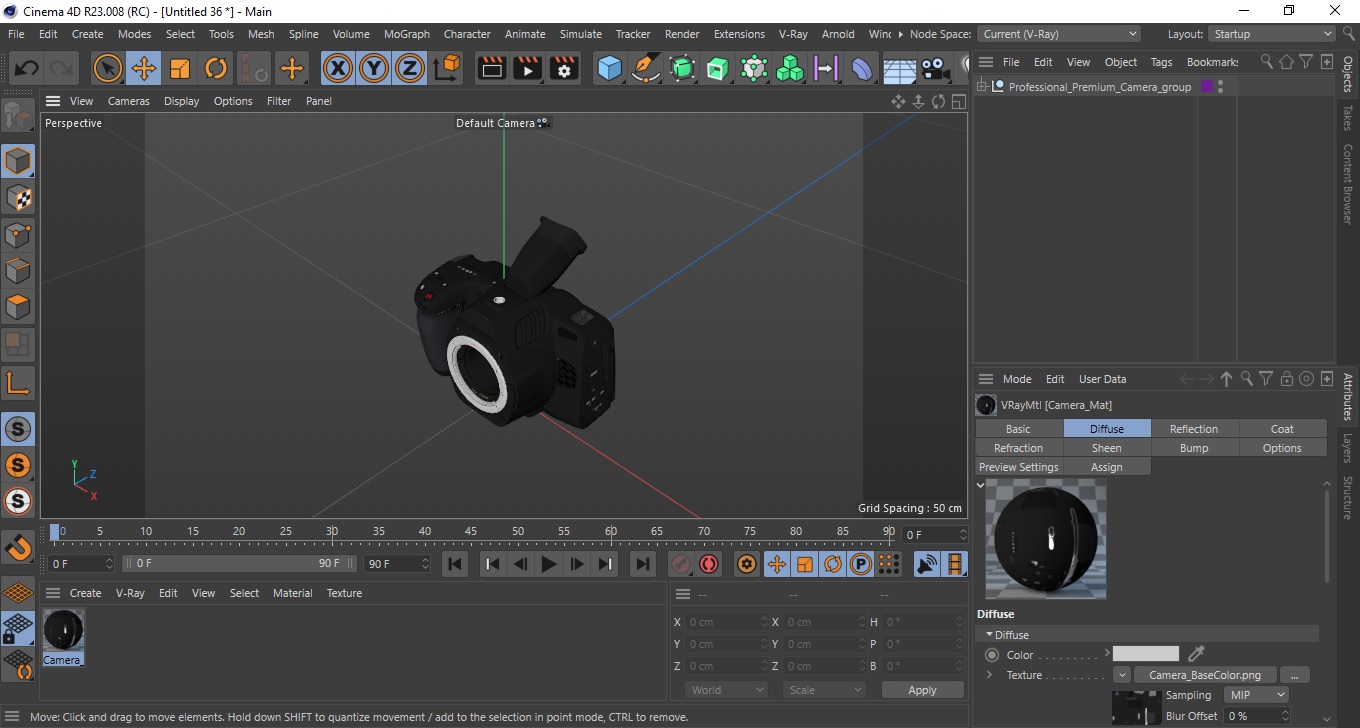Image resolution: width=1360 pixels, height=728 pixels.
Task: Activate the Rotate tool
Action: pos(216,68)
